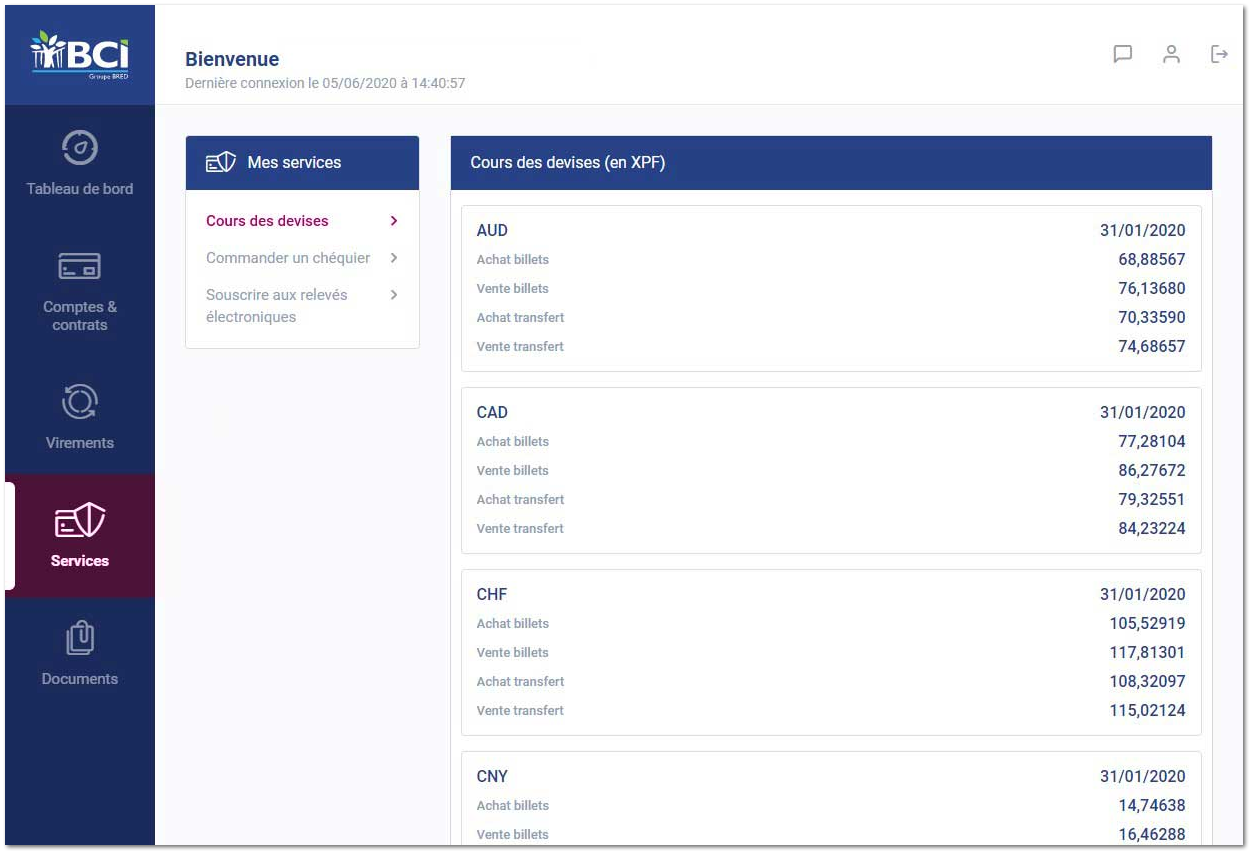This screenshot has height=854, width=1252.
Task: Select the Virements menu label
Action: (80, 443)
